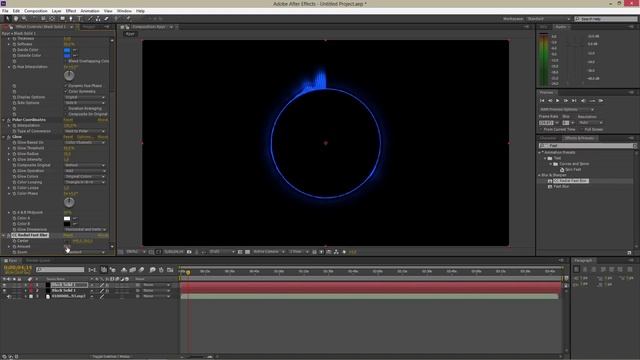Collapse the Glow effect group
The height and width of the screenshot is (360, 640).
4,137
